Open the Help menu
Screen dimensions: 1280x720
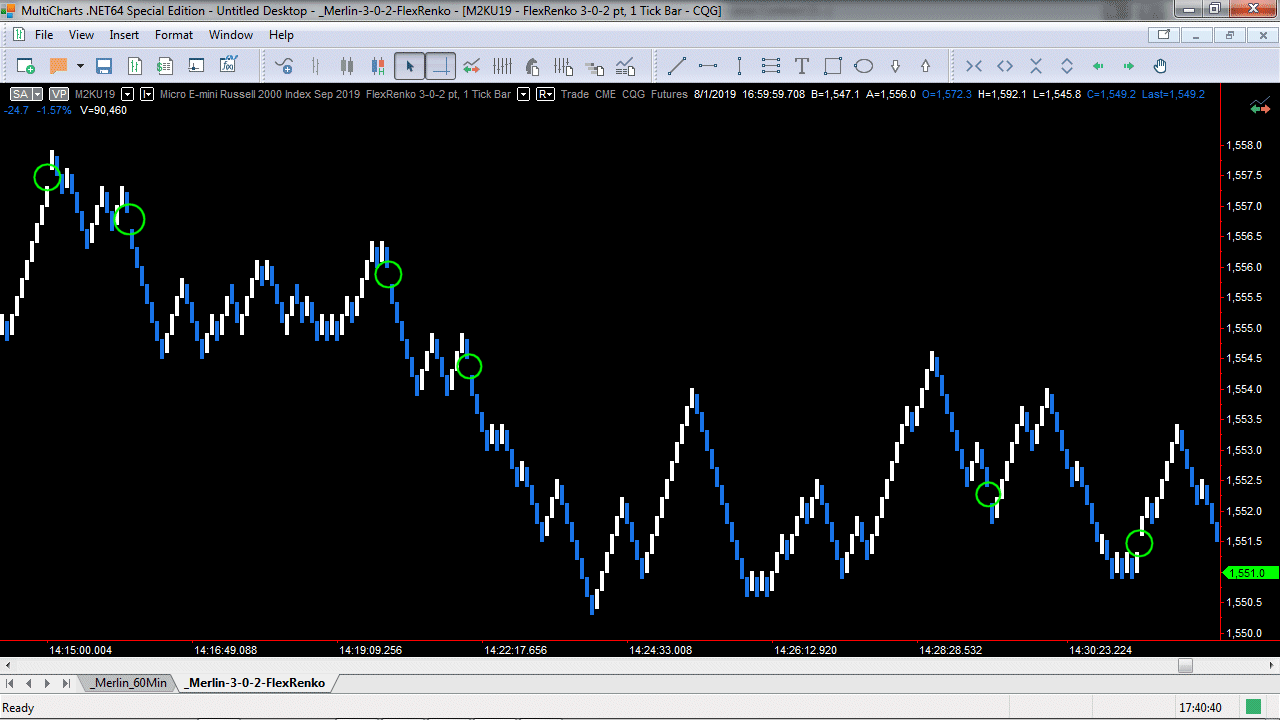[x=282, y=35]
